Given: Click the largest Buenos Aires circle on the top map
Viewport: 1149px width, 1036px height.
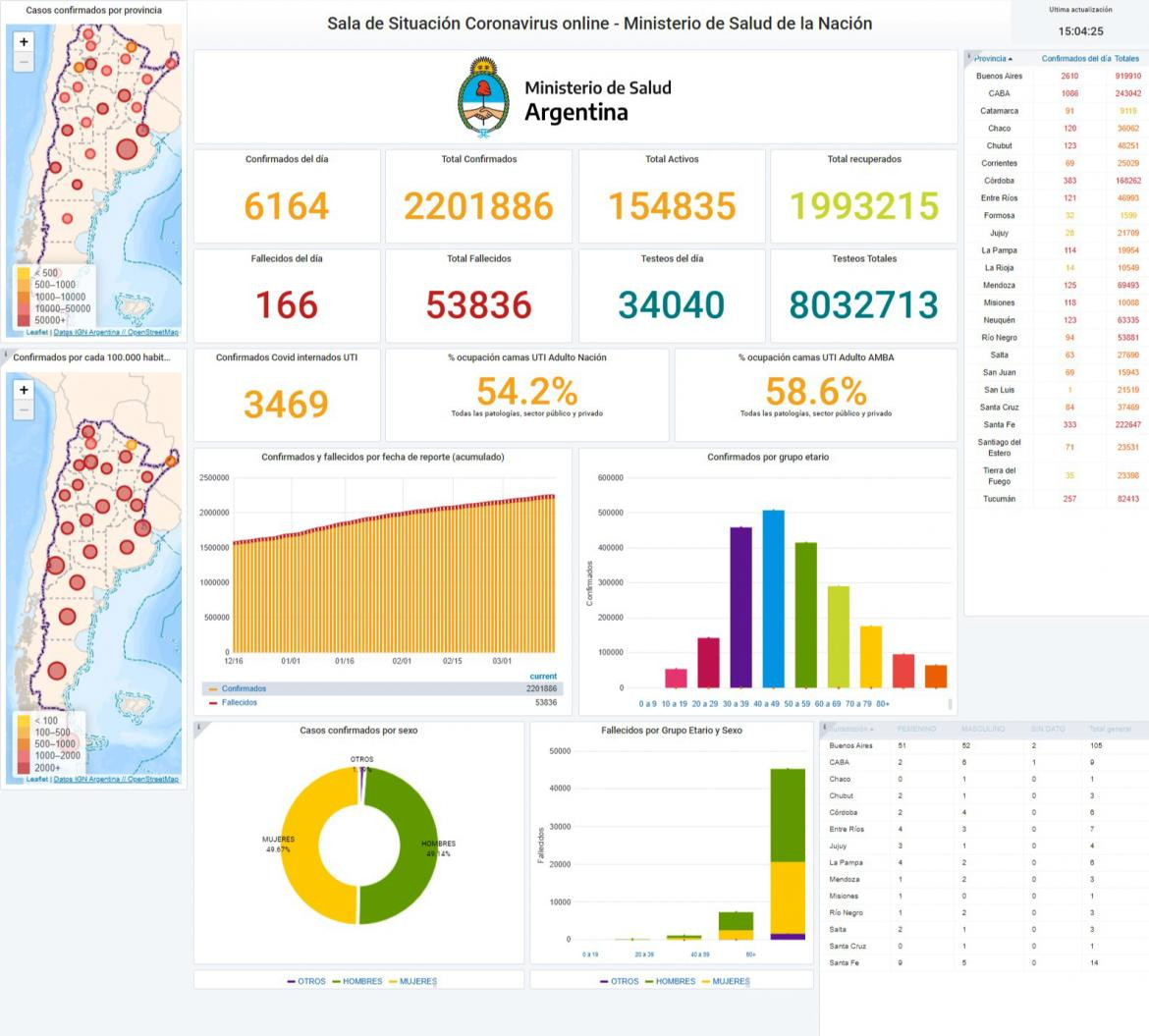Looking at the screenshot, I should click(x=127, y=149).
